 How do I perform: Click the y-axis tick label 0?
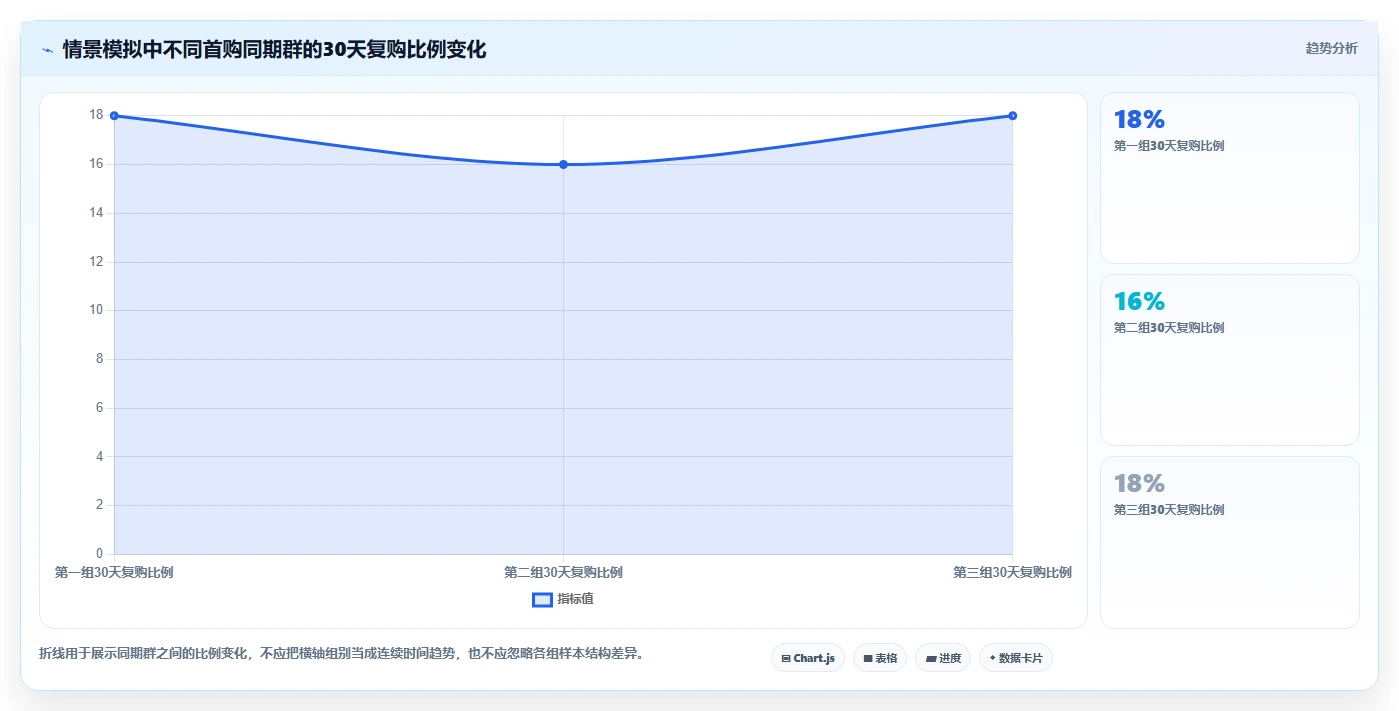click(x=99, y=554)
